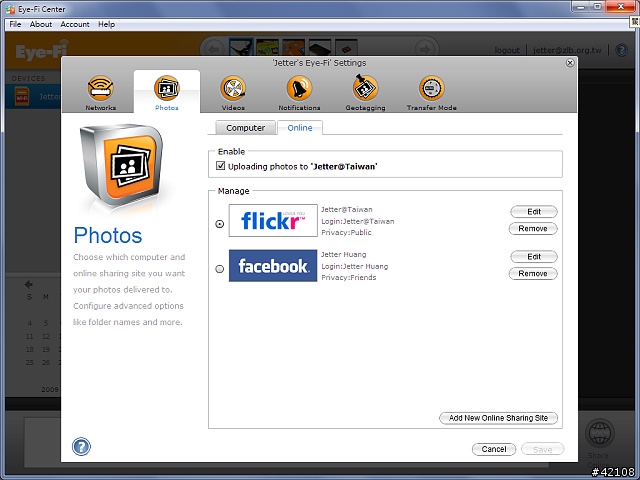Select the fourth filmstrip thumbnail
The height and width of the screenshot is (480, 640).
tap(320, 47)
